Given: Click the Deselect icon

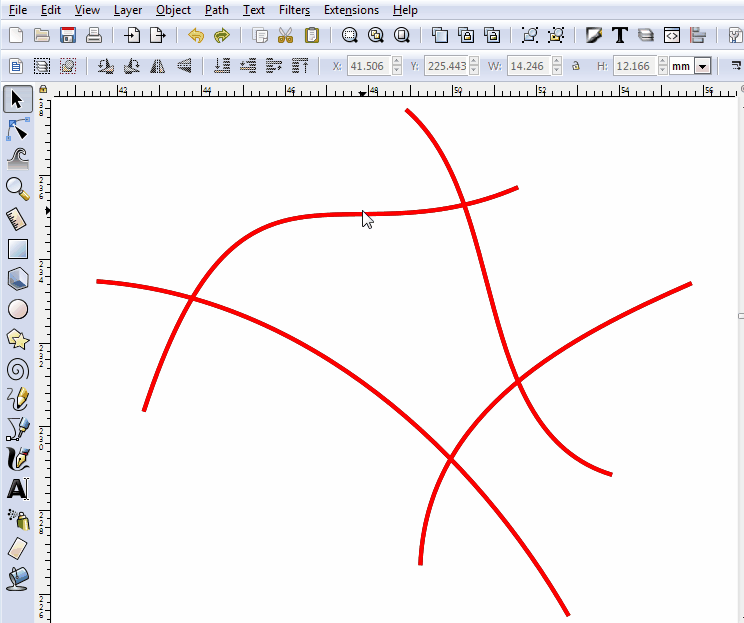Looking at the screenshot, I should click(x=68, y=66).
